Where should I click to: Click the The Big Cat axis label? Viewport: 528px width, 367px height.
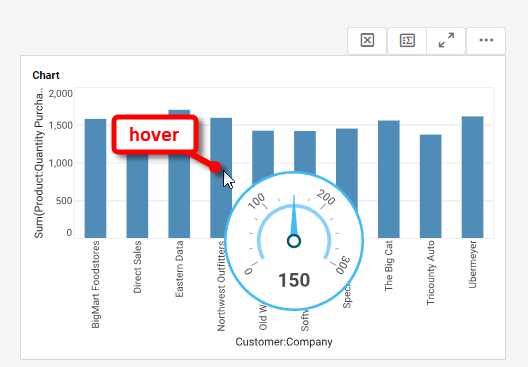(389, 266)
